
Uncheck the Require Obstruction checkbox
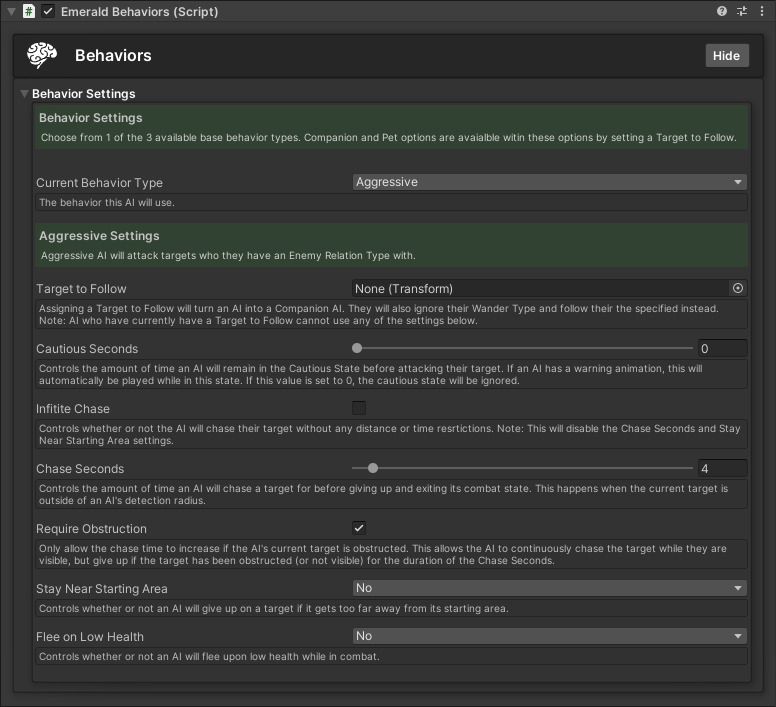pyautogui.click(x=359, y=528)
